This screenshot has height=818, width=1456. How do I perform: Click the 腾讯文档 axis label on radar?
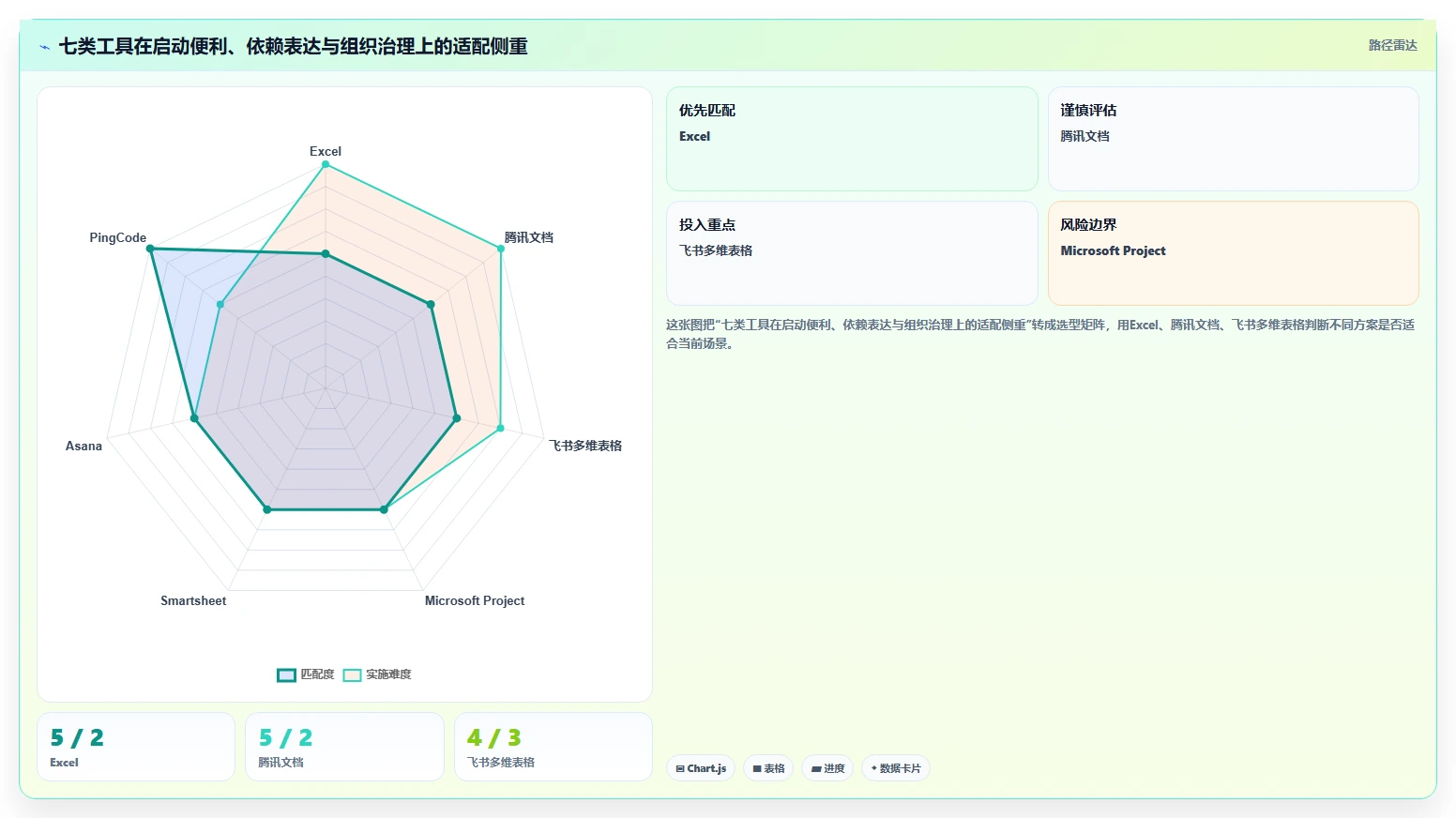[x=529, y=237]
